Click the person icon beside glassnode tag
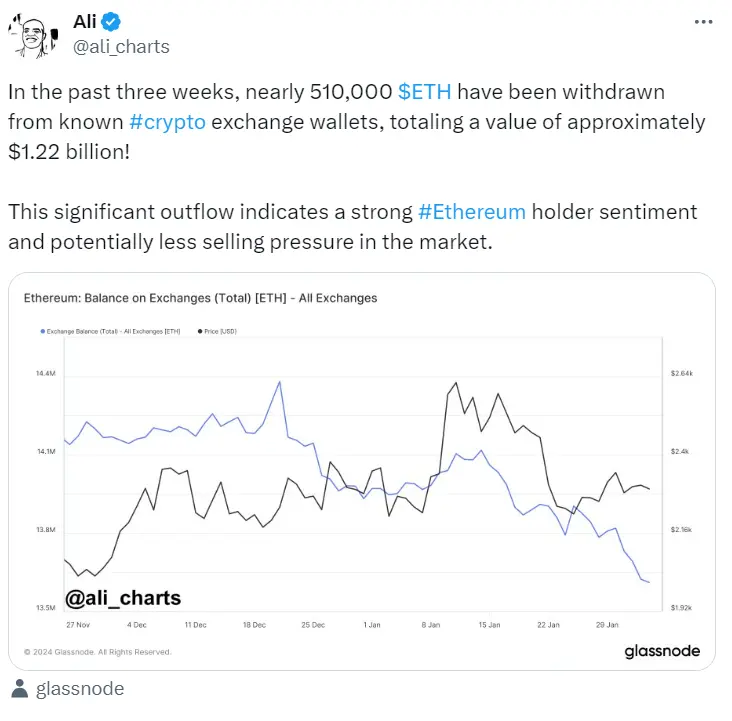Viewport: 732px width, 721px height. [19, 689]
